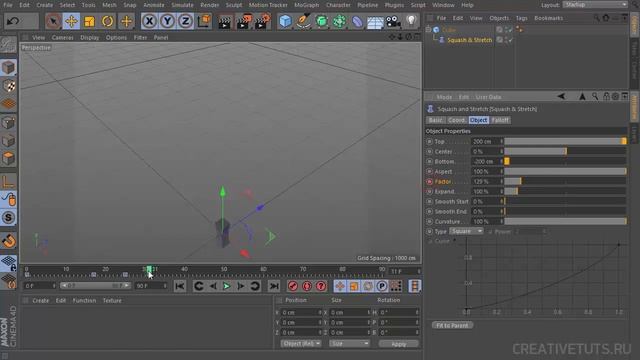
Task: Click the Apply button
Action: [398, 344]
